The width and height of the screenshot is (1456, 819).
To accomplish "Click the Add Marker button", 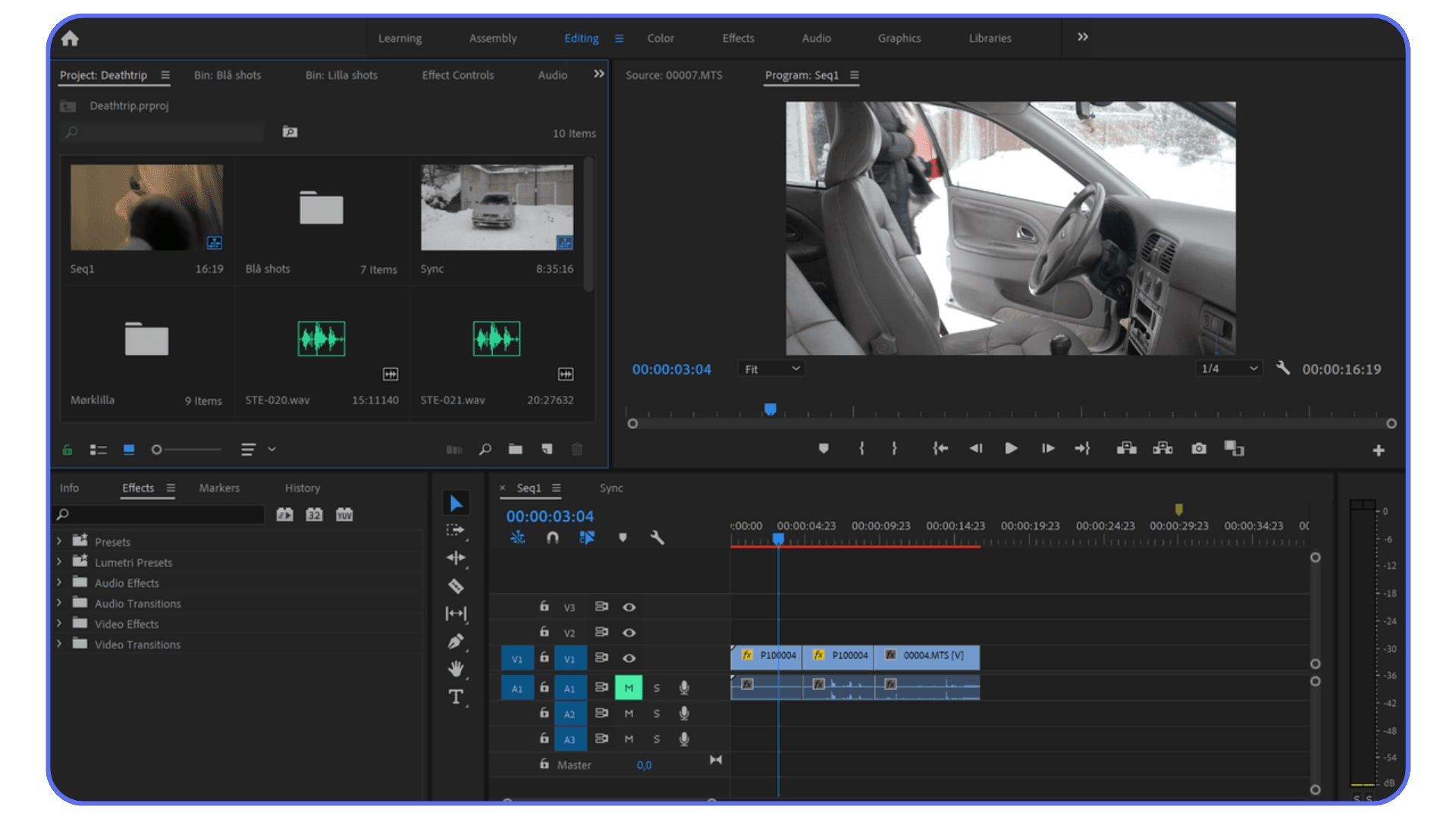I will (x=824, y=448).
